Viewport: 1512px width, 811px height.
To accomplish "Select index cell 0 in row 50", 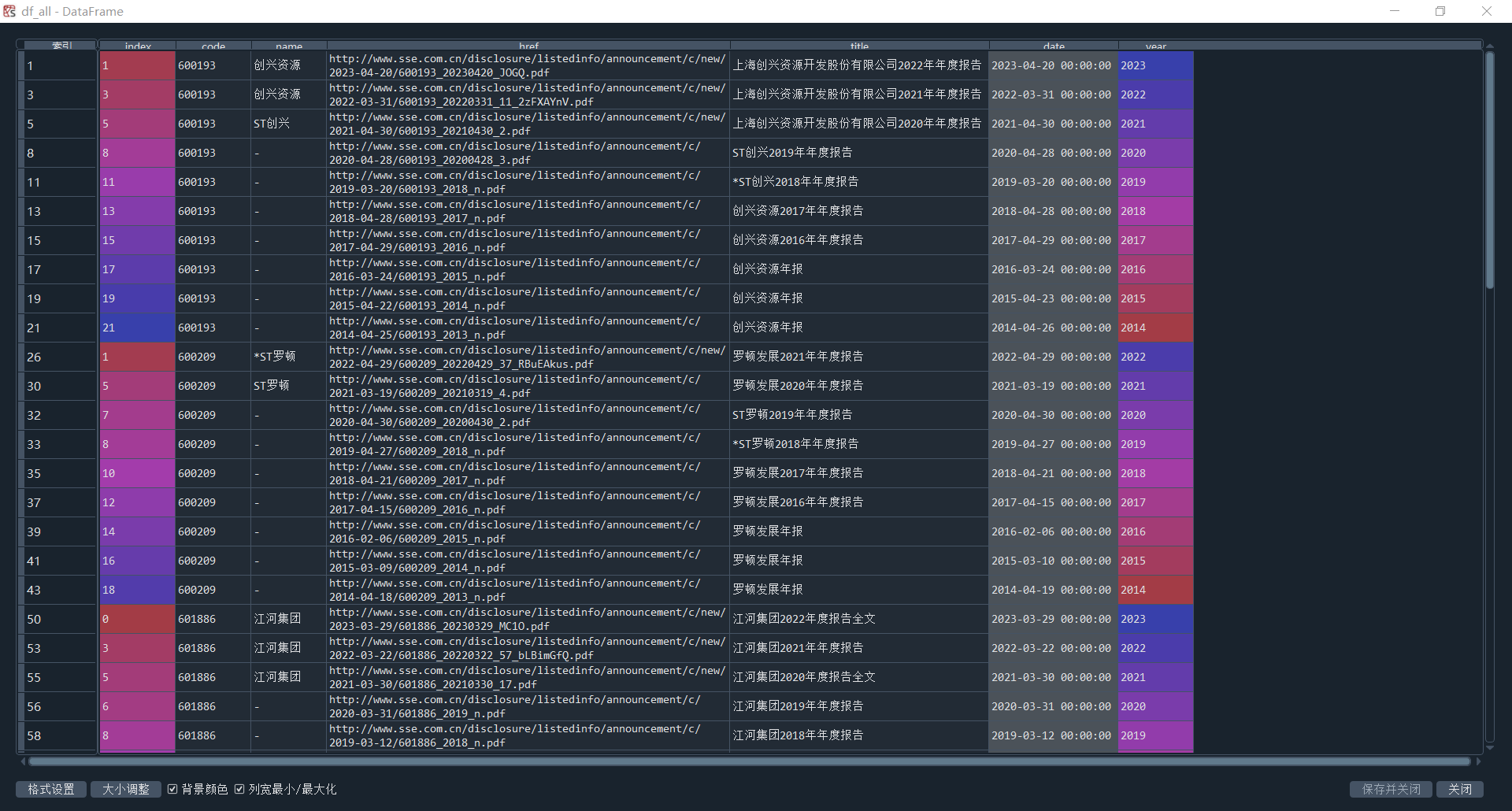I will tap(138, 619).
